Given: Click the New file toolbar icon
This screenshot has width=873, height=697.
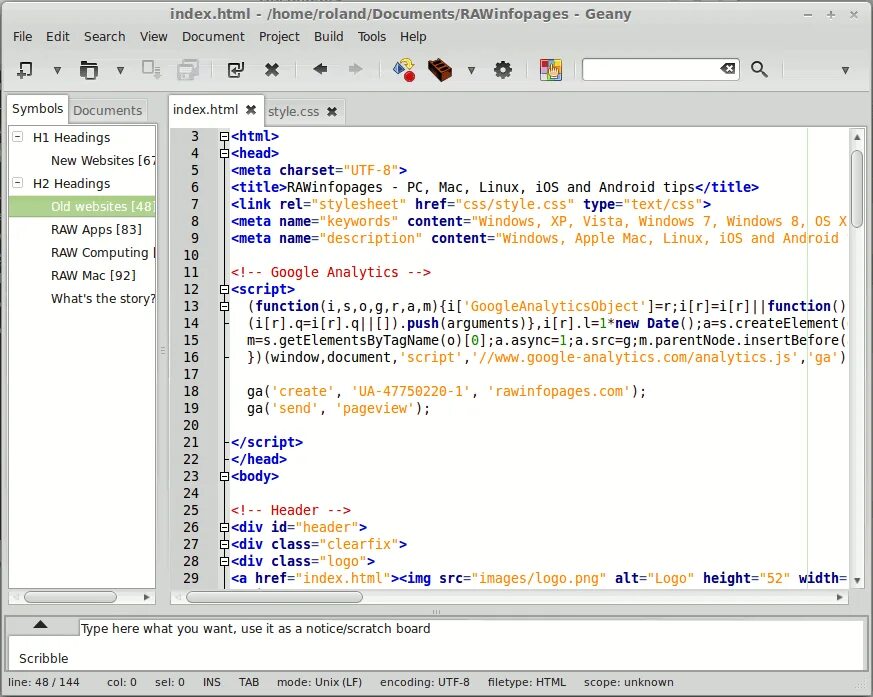Looking at the screenshot, I should point(24,70).
